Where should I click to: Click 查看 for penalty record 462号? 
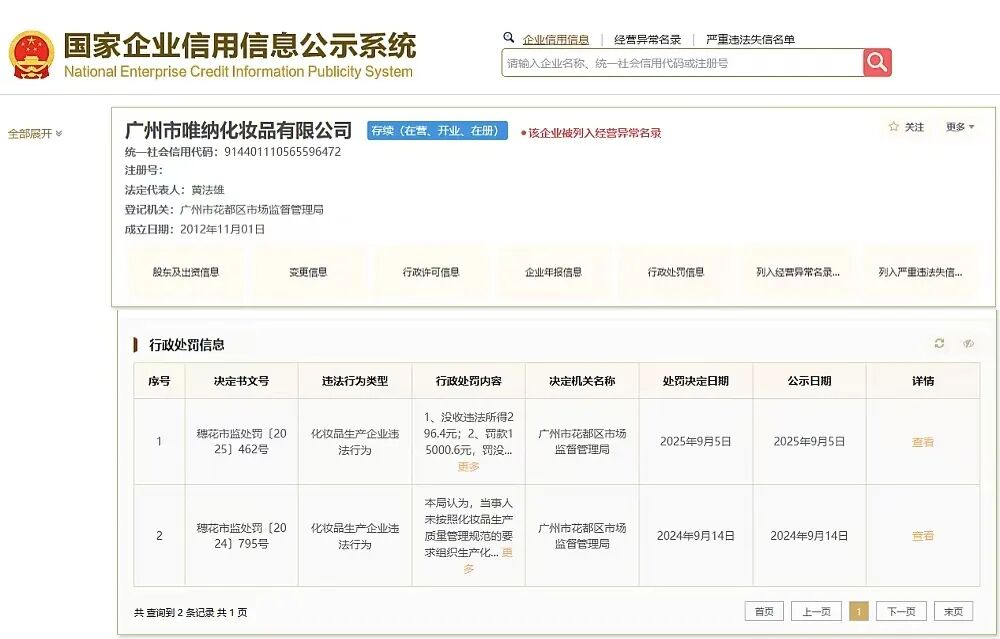point(923,442)
